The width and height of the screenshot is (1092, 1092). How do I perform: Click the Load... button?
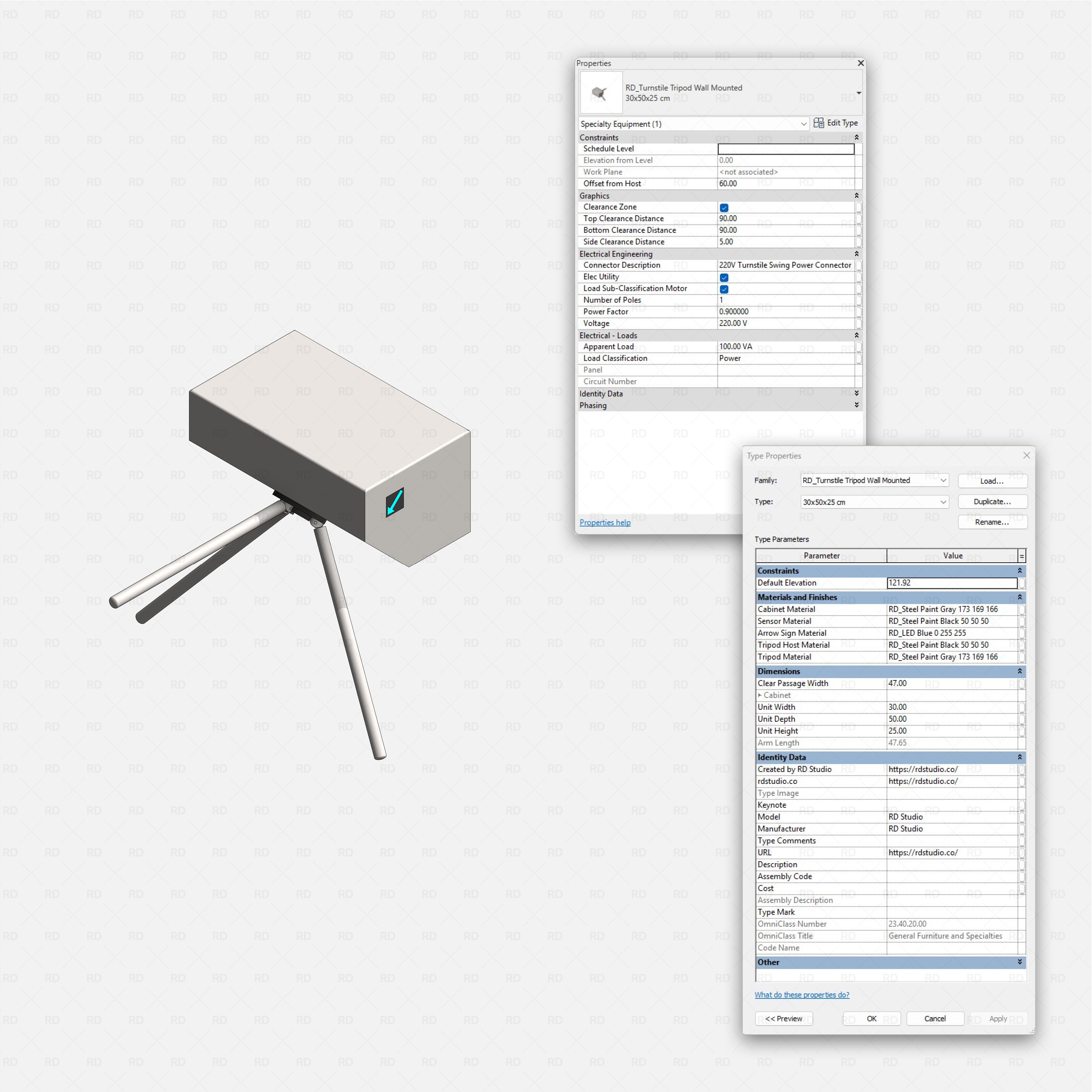tap(992, 481)
